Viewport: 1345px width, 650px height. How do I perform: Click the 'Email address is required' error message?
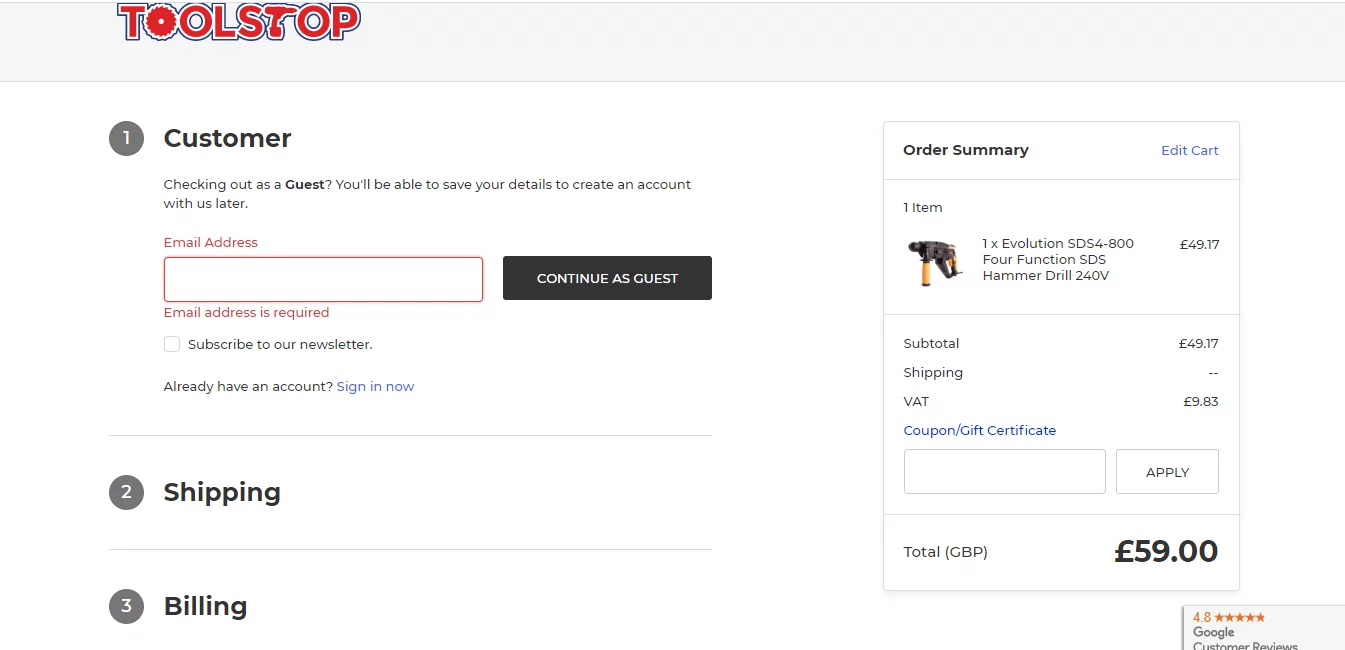[246, 312]
